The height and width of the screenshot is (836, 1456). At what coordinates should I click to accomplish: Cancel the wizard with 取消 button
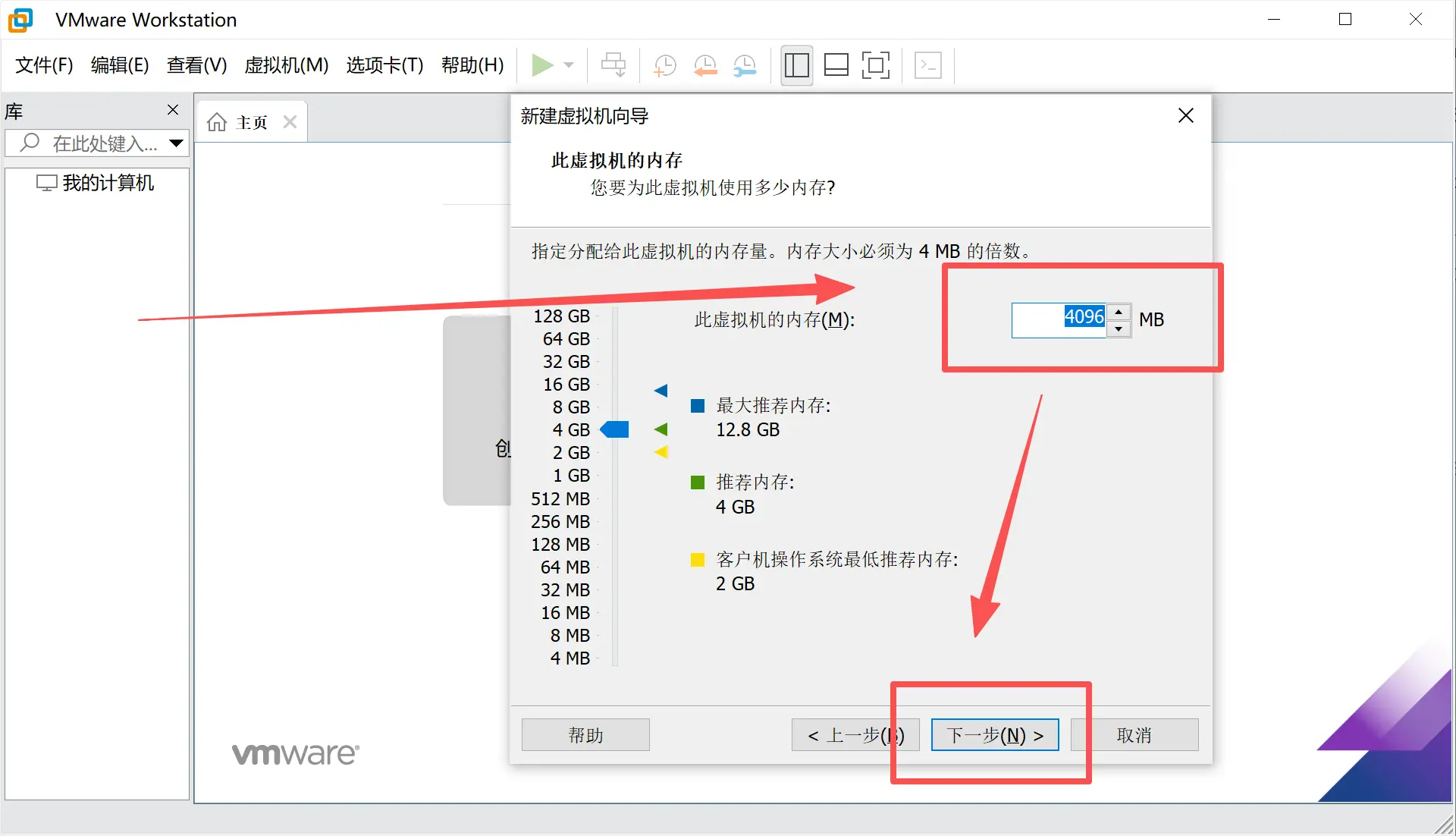pyautogui.click(x=1134, y=734)
